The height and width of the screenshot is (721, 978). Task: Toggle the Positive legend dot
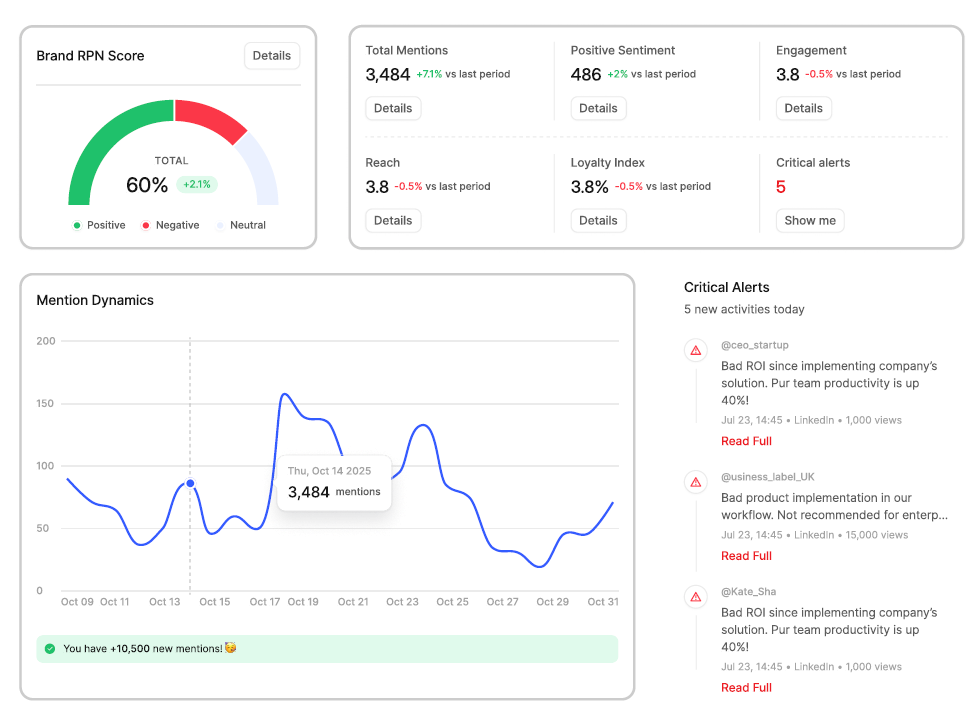tap(77, 225)
